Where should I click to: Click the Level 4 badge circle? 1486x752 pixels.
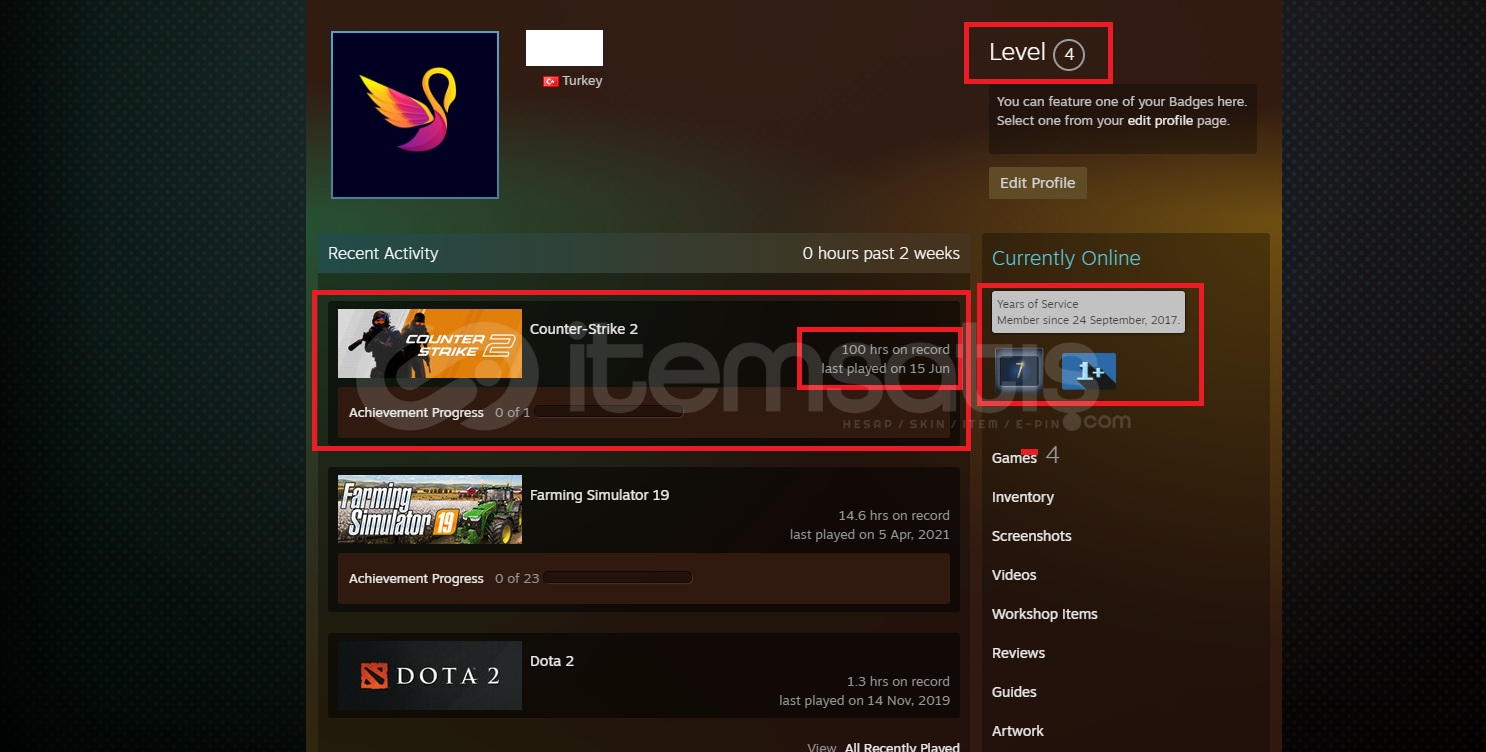click(1068, 54)
